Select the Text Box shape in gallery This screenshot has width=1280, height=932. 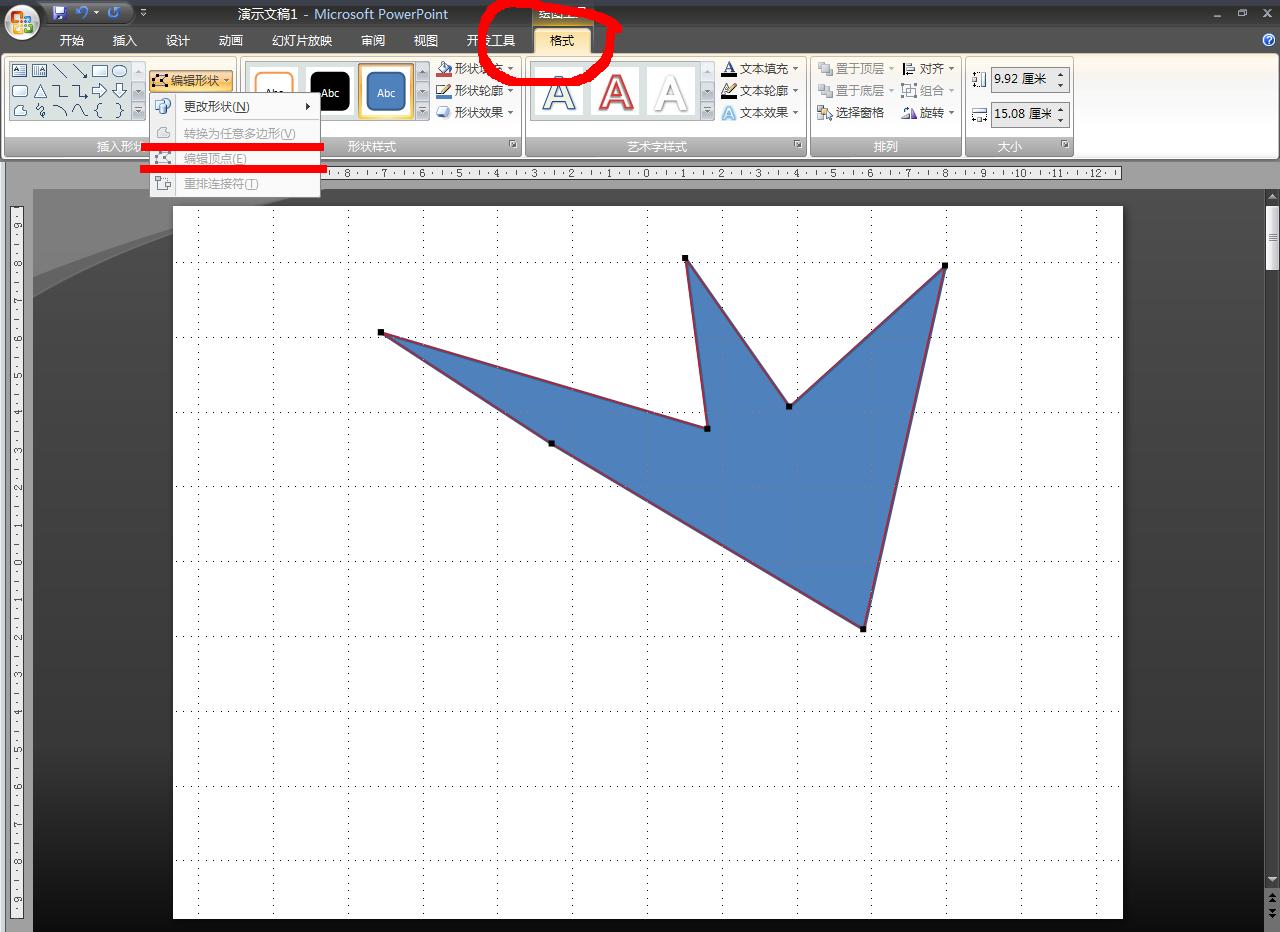click(19, 71)
